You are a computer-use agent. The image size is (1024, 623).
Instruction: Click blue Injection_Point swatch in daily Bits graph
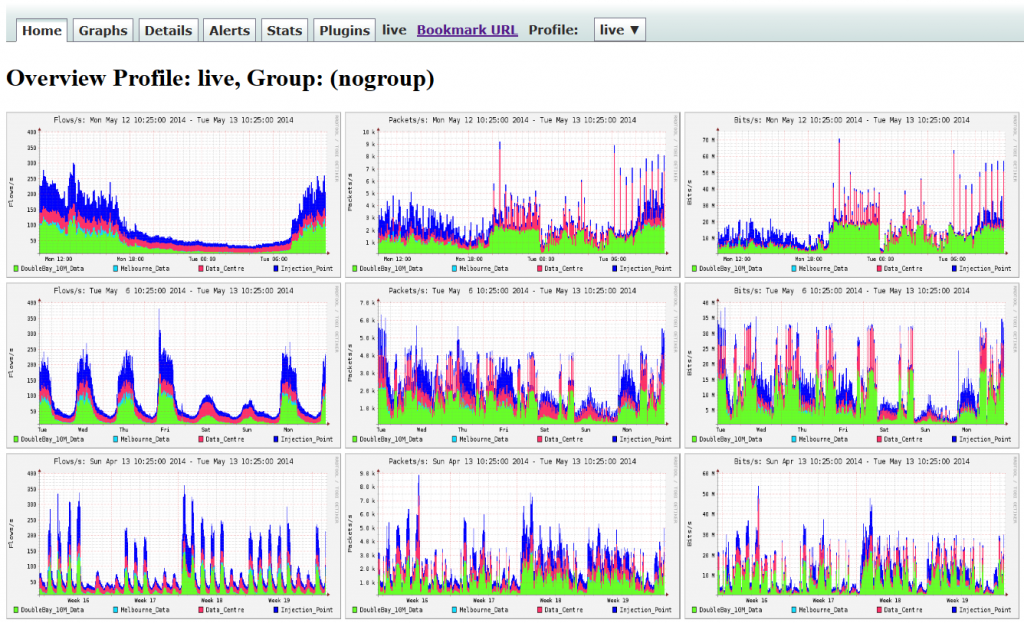pyautogui.click(x=950, y=269)
